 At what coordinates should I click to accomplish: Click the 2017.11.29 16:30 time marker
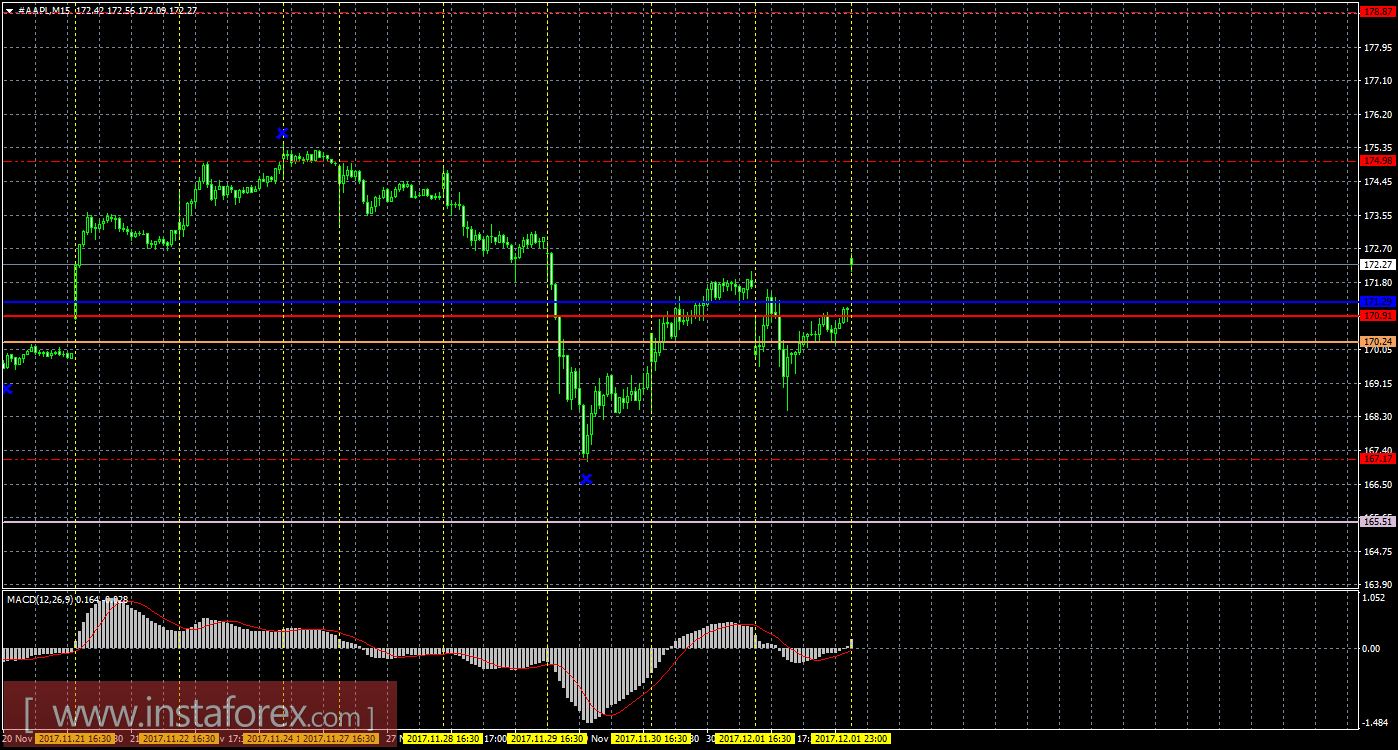click(547, 738)
